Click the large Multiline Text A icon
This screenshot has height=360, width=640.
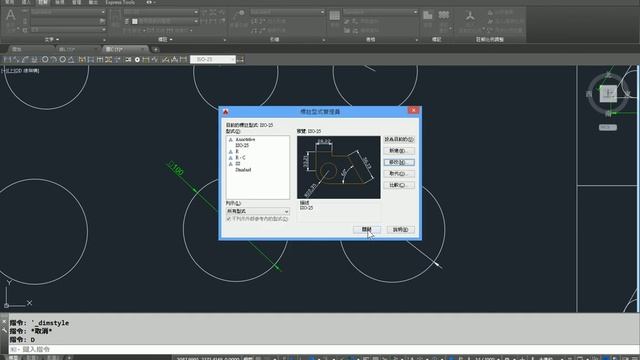11,16
